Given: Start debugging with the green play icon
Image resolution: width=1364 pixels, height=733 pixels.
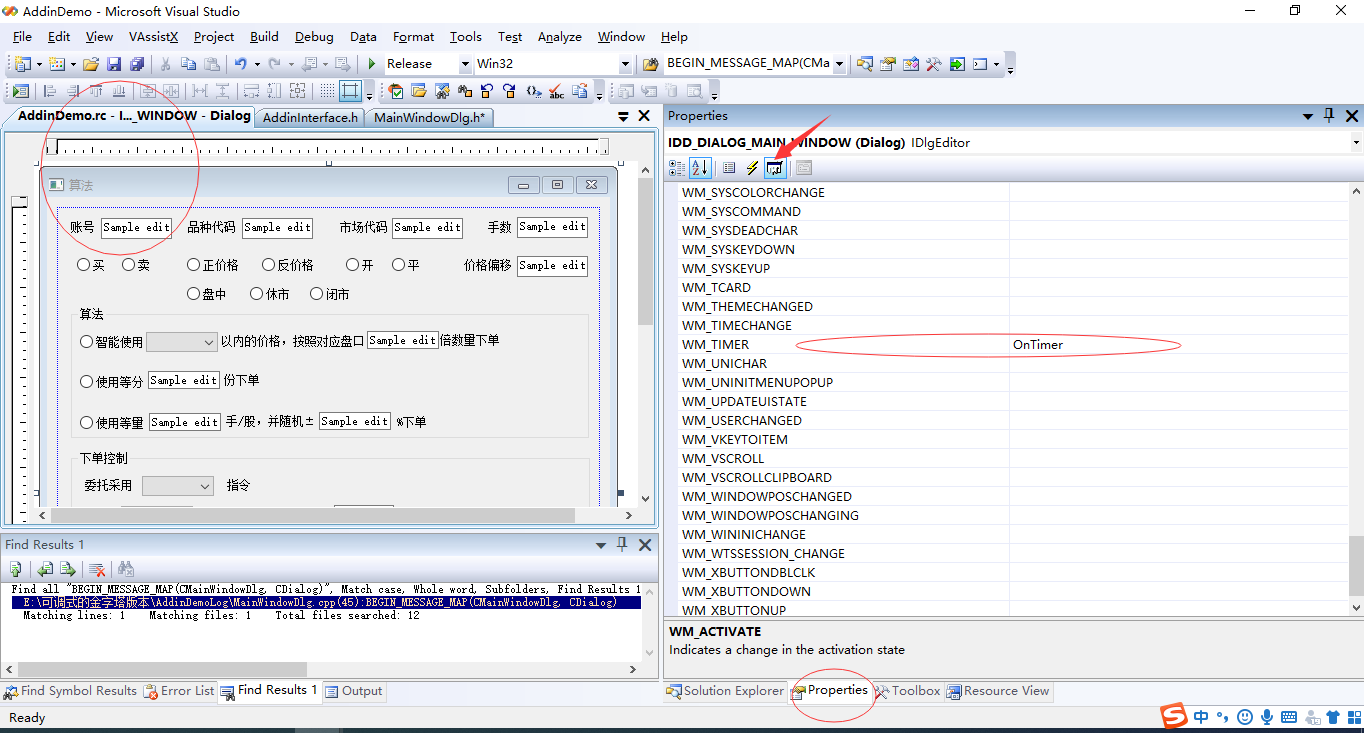Looking at the screenshot, I should (x=372, y=64).
